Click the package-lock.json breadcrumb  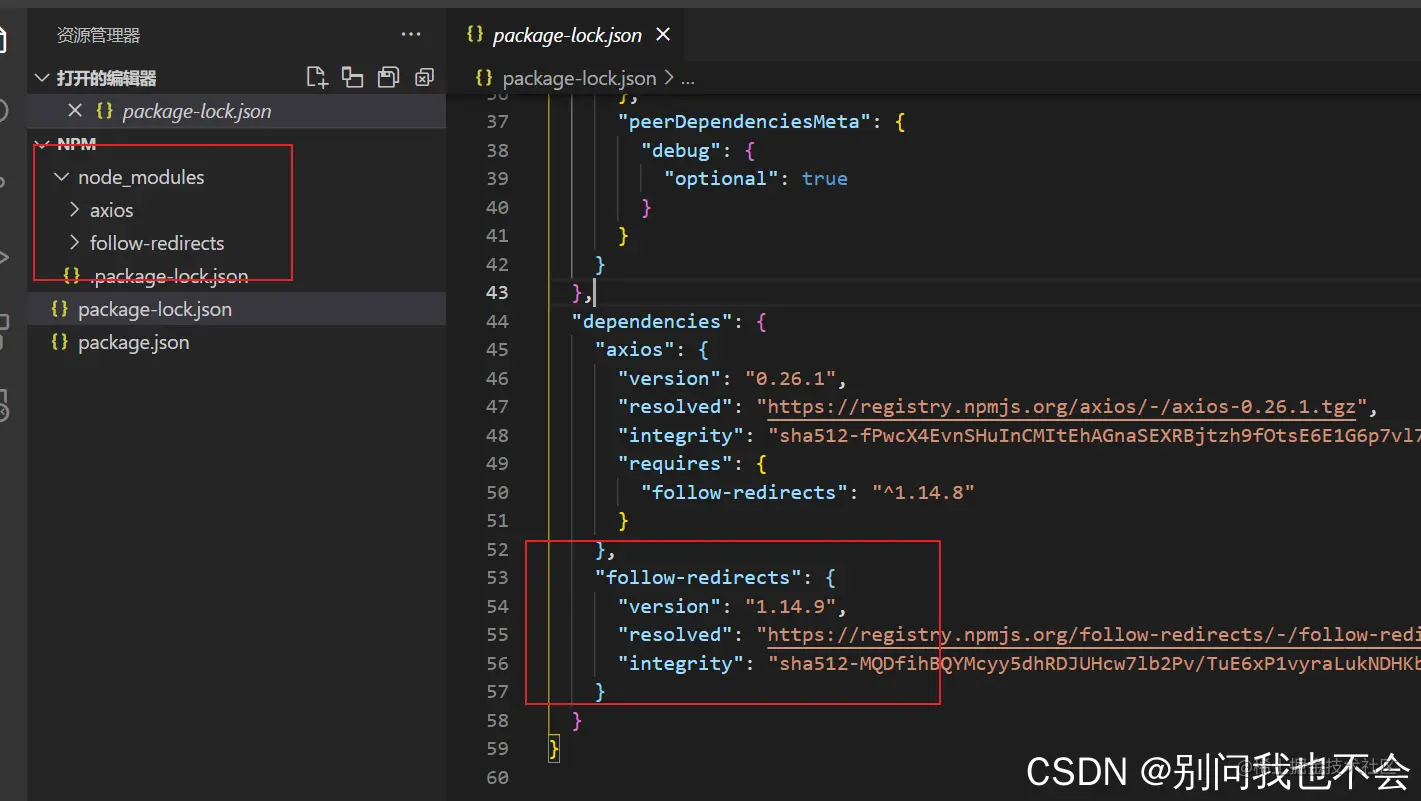point(579,78)
